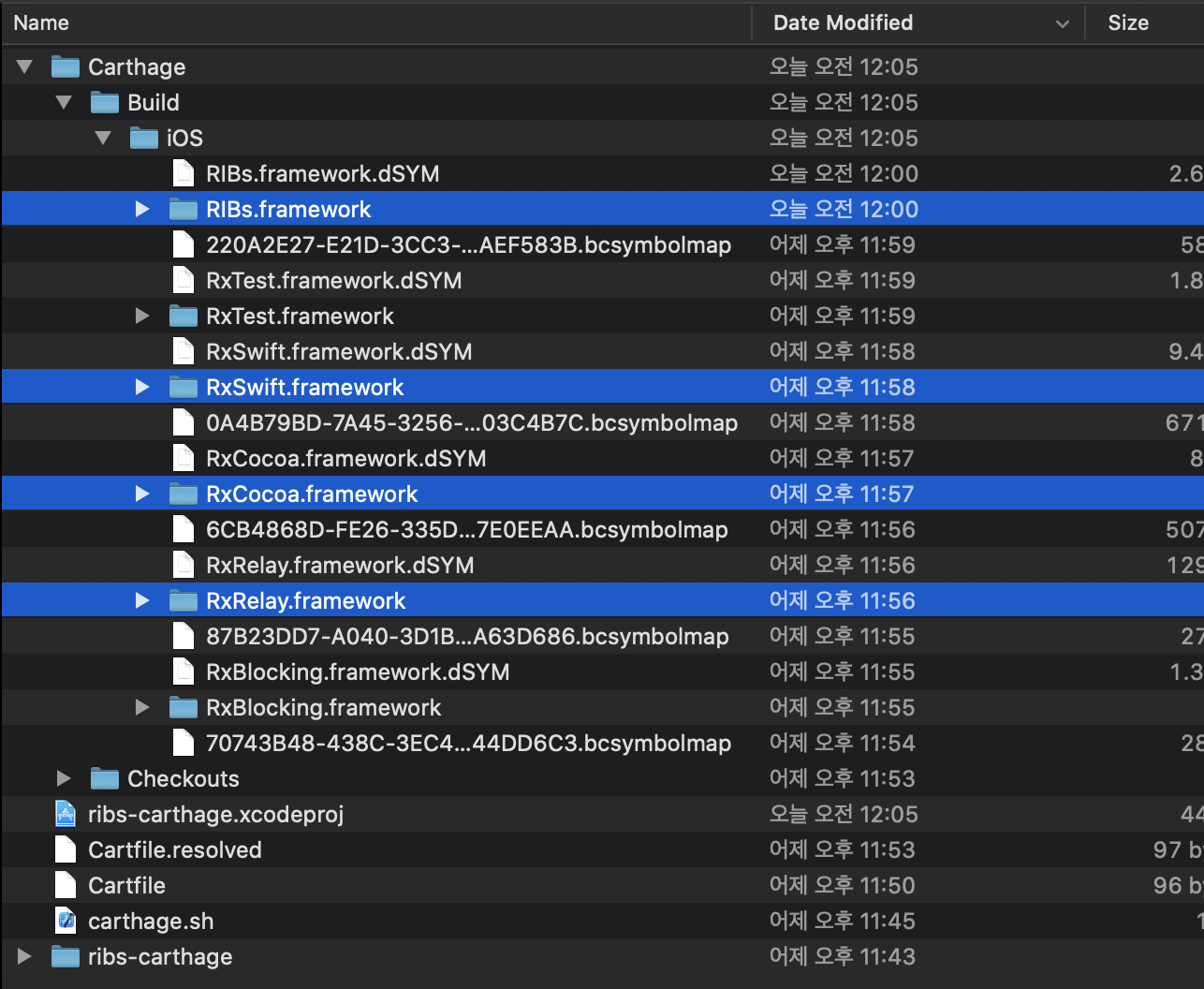This screenshot has width=1204, height=989.
Task: Collapse the iOS folder disclosure triangle
Action: point(103,138)
